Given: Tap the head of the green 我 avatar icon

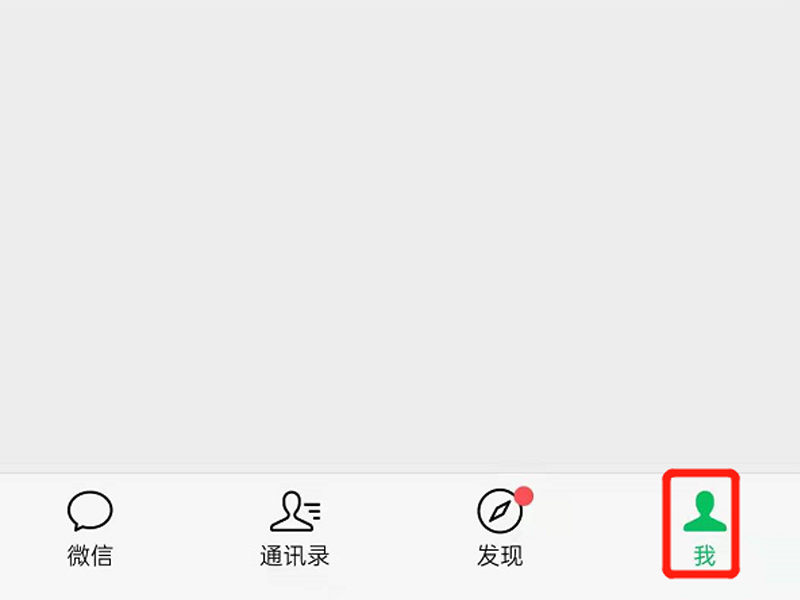Looking at the screenshot, I should [705, 502].
